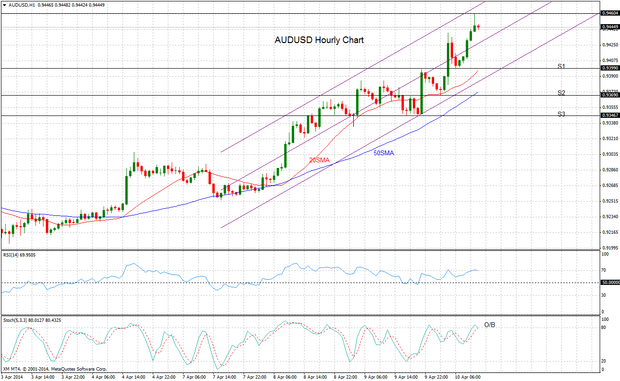Screen dimensions: 620x381
Task: Click the S2 price tag on the axis
Action: coord(609,95)
